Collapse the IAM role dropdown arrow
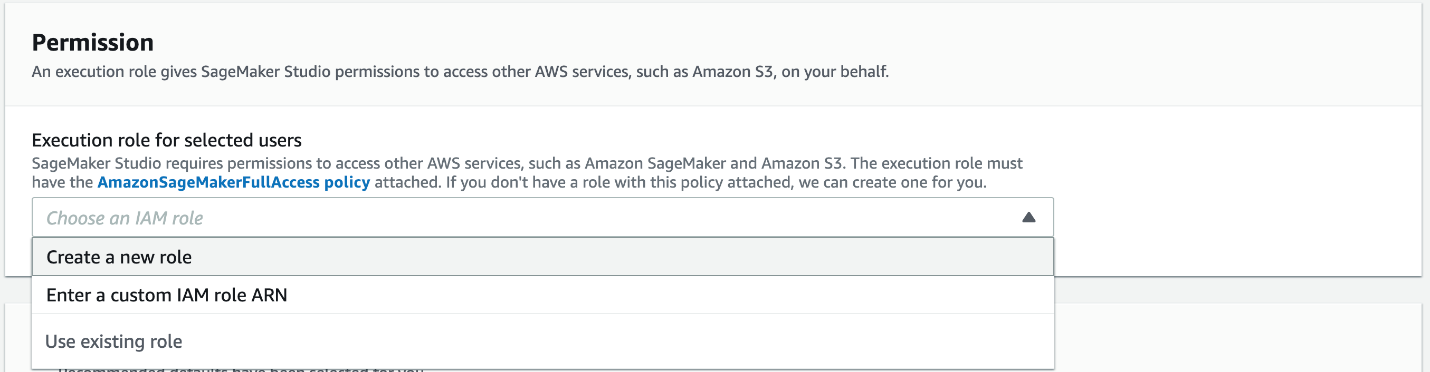 coord(1028,217)
